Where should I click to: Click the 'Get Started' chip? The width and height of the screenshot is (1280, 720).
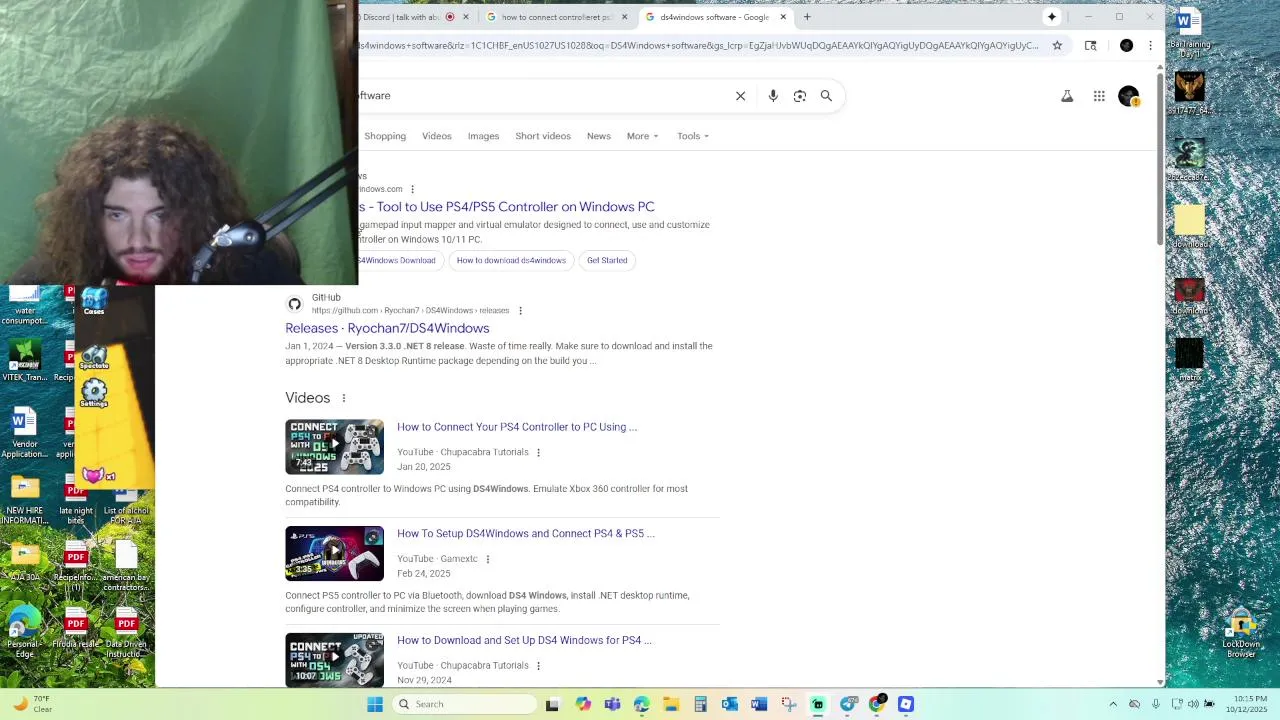pyautogui.click(x=607, y=260)
